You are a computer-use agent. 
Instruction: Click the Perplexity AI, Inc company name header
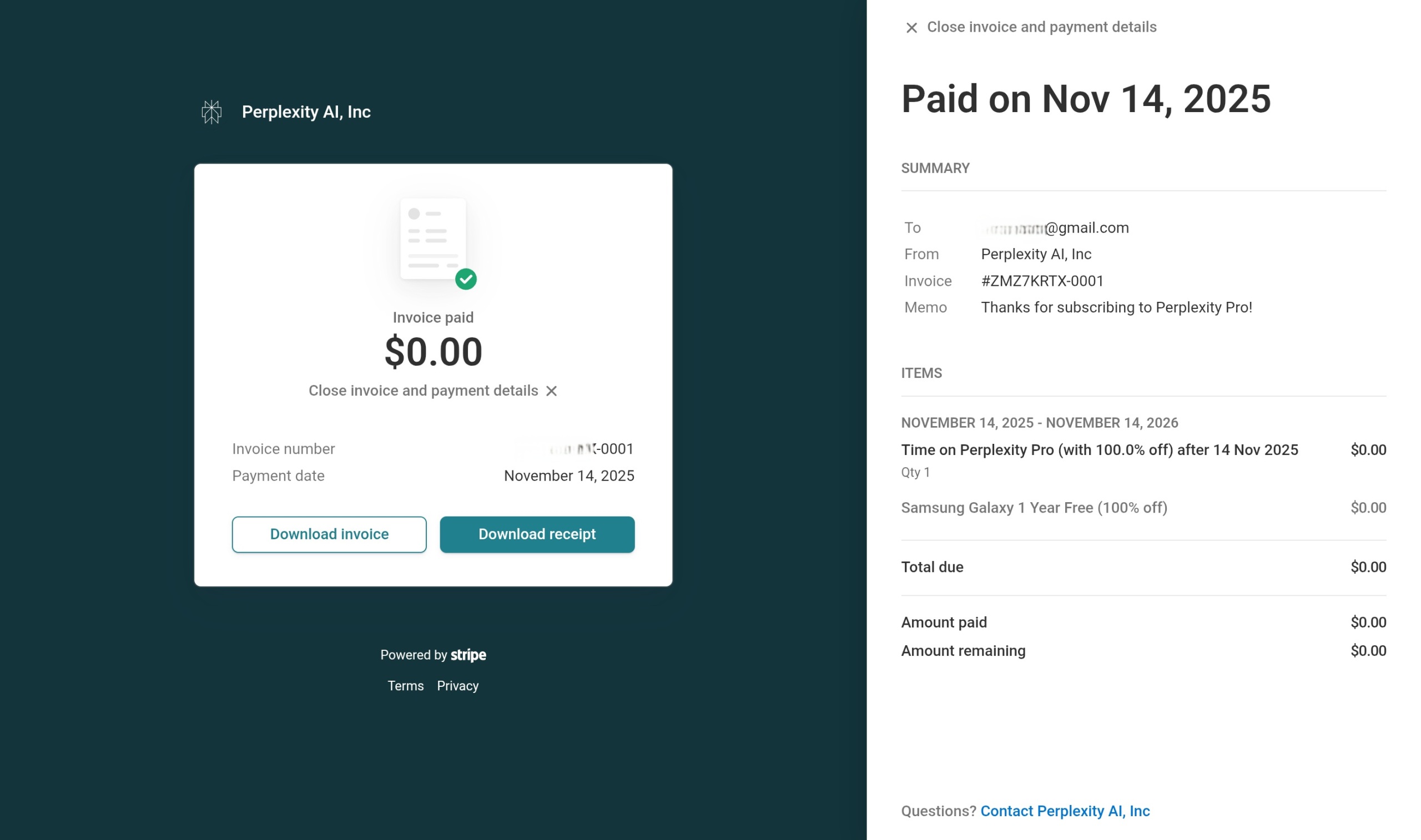(x=306, y=112)
